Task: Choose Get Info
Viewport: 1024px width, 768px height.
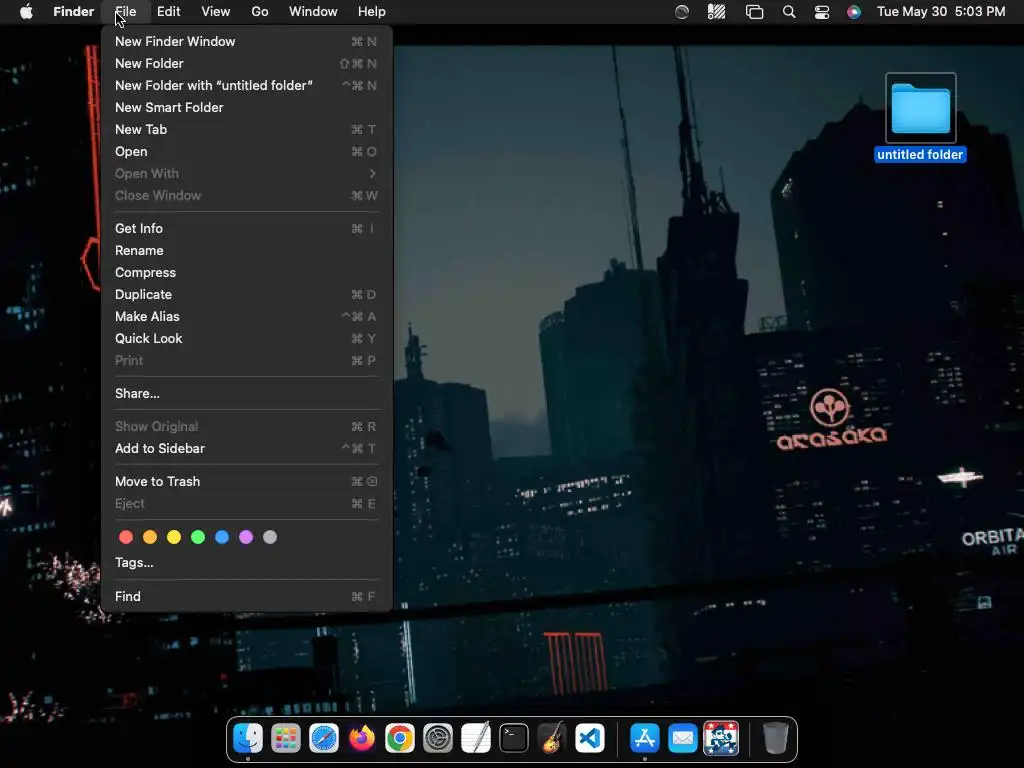Action: pos(247,229)
